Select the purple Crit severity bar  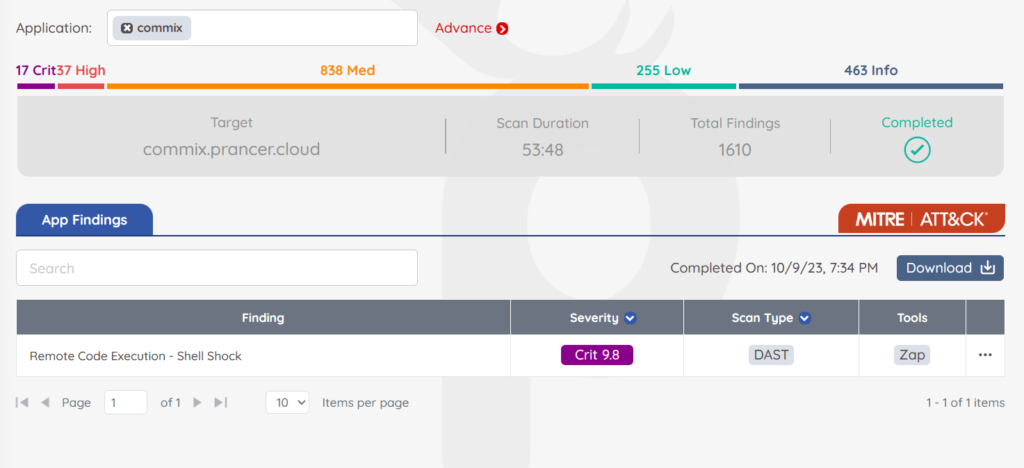pos(36,86)
